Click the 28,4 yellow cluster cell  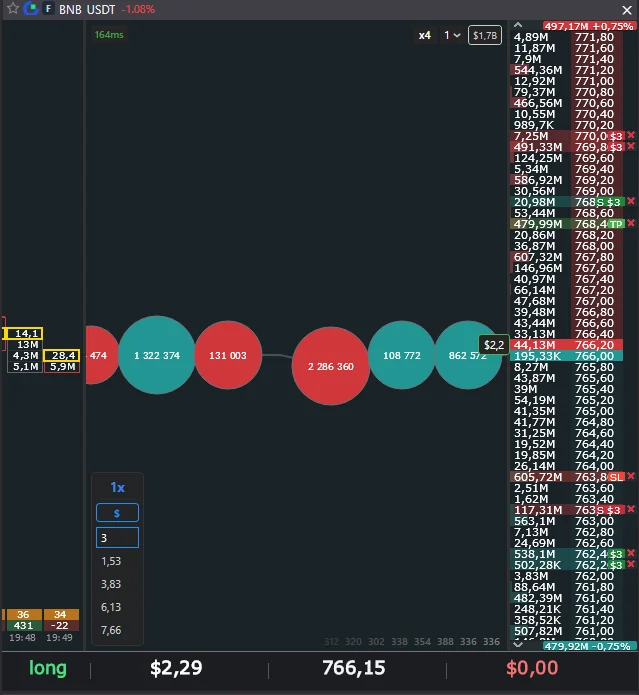[62, 355]
